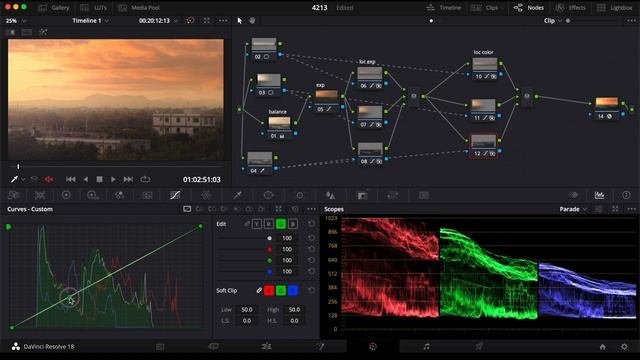Open the LUTs panel
This screenshot has height=360, width=640.
coord(93,8)
